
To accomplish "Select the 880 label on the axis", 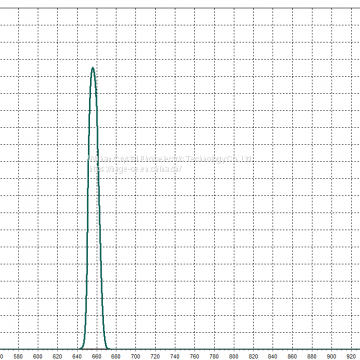I will (312, 356).
